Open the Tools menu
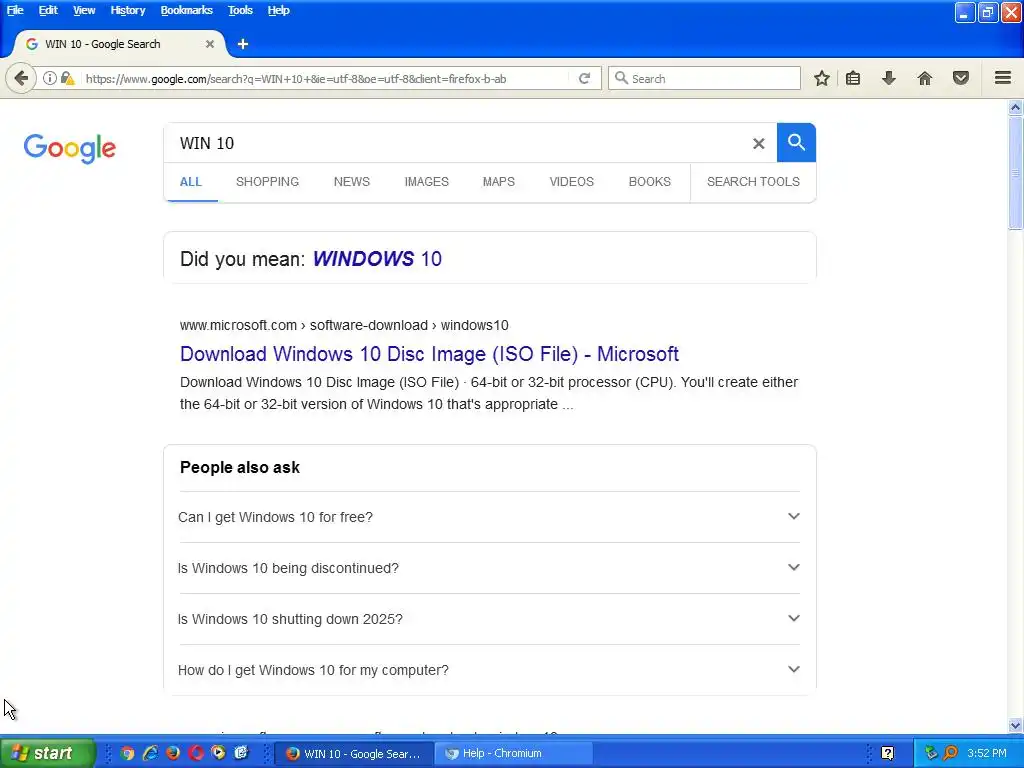The image size is (1024, 768). [240, 10]
